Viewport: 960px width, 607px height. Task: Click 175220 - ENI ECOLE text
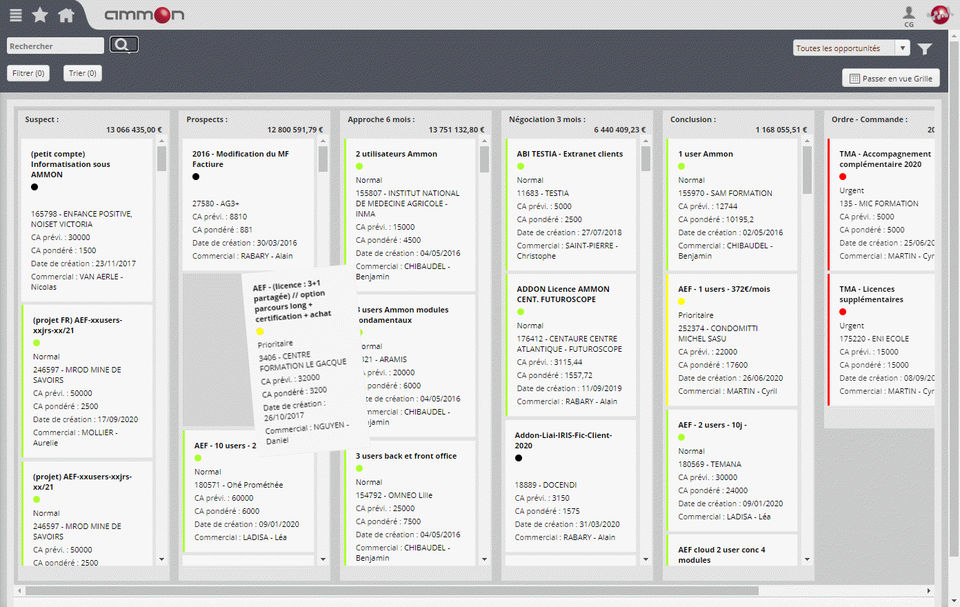click(874, 339)
